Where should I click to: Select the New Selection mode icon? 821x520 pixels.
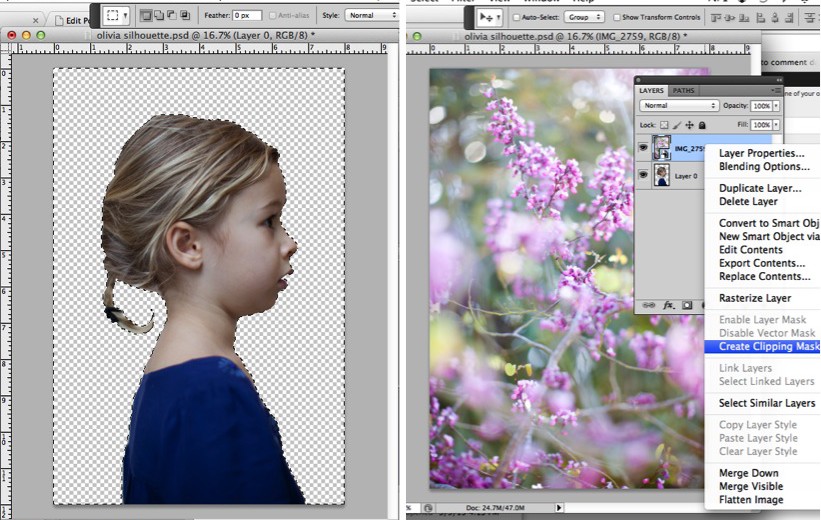pyautogui.click(x=146, y=16)
